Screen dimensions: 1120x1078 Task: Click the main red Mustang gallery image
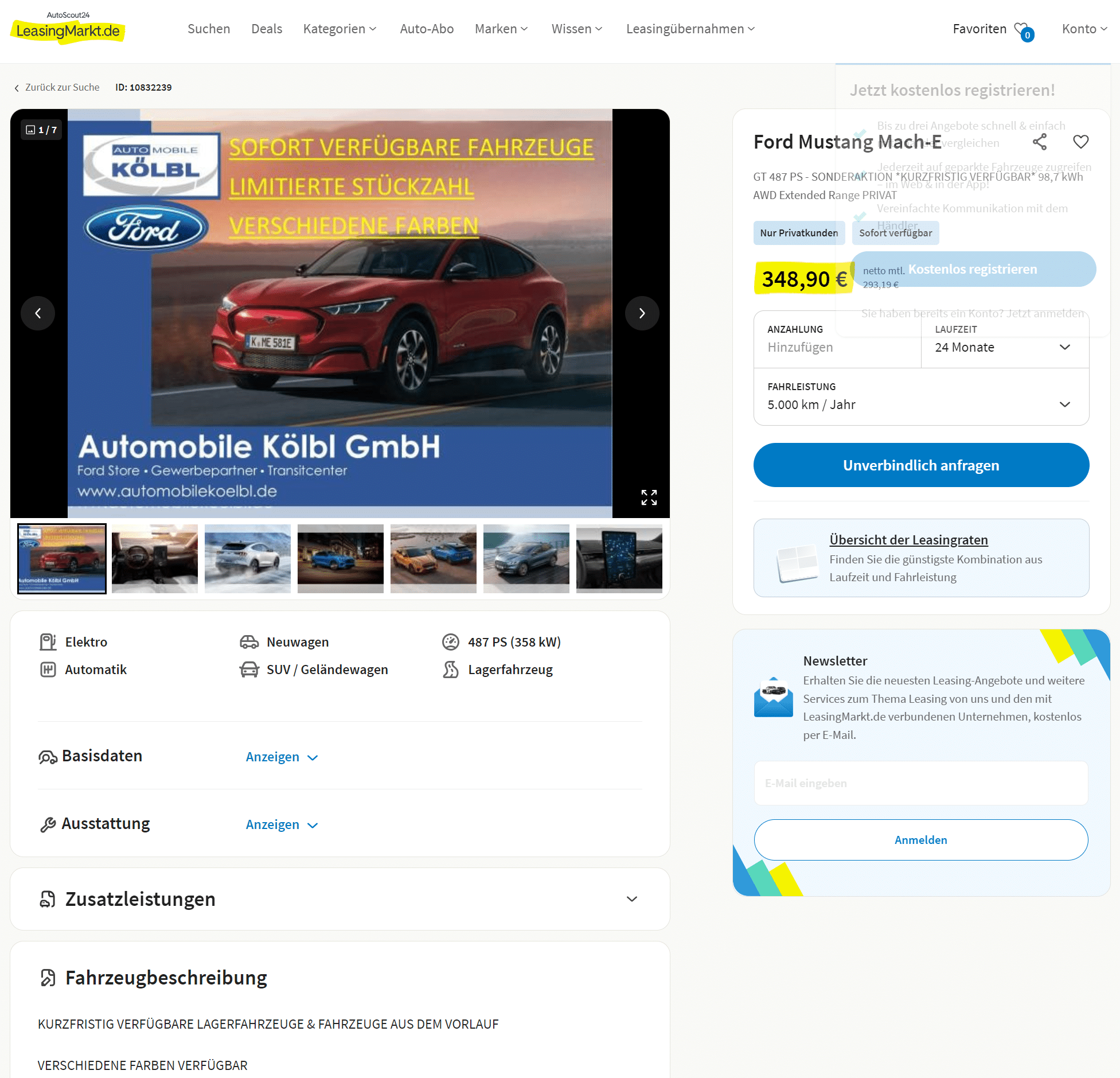pyautogui.click(x=340, y=313)
